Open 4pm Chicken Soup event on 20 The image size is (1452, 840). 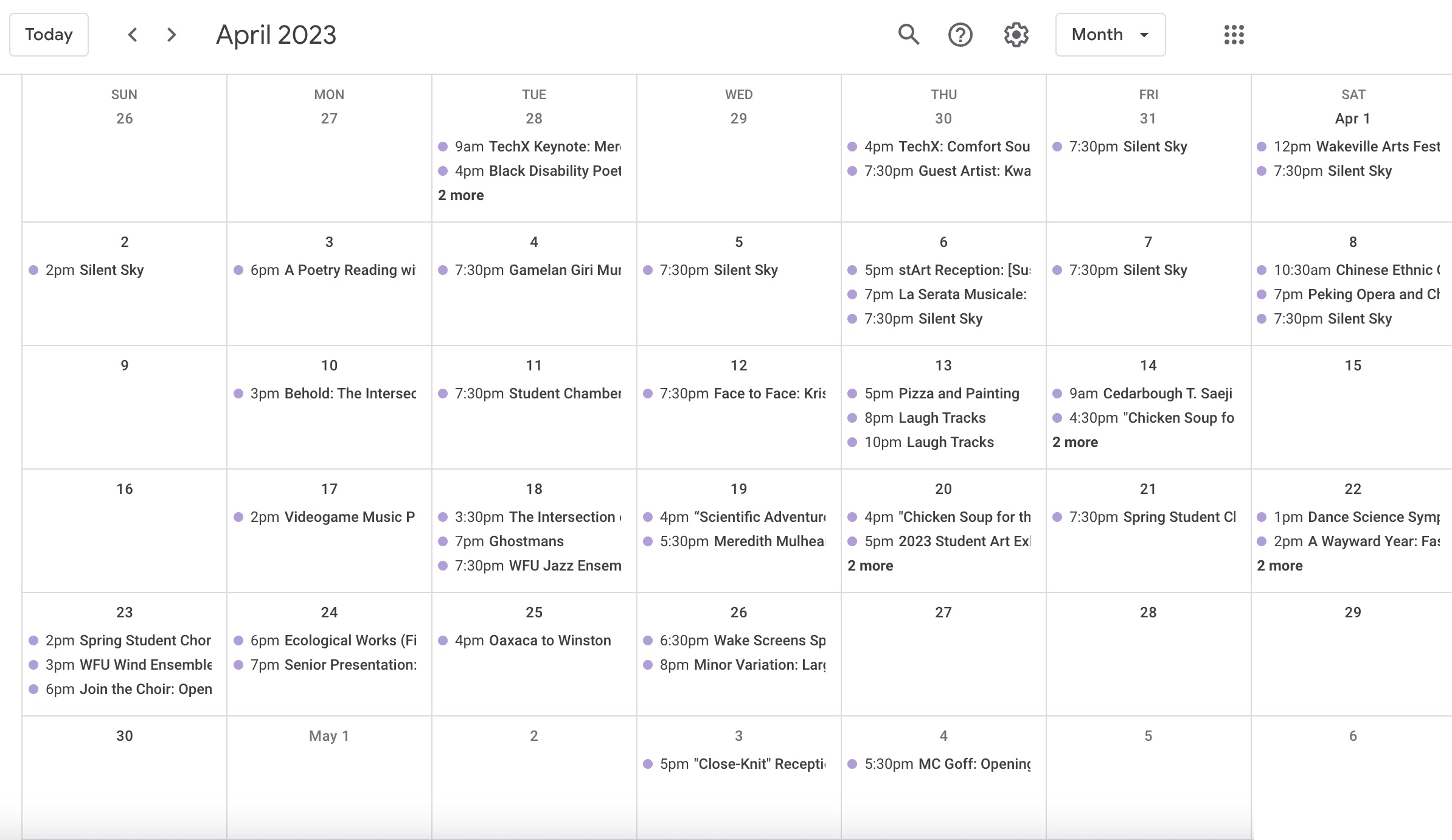tap(939, 517)
